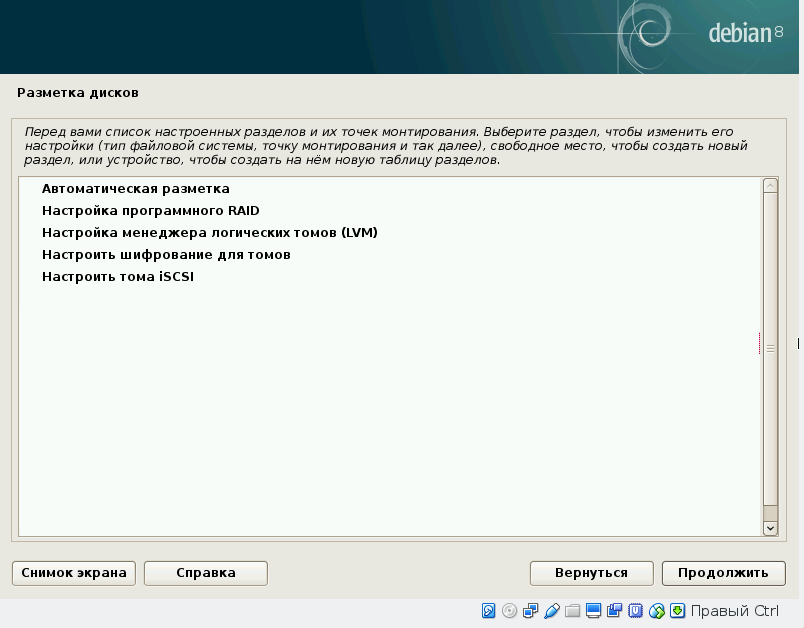Click the green arrow keyboard capture icon
804x628 pixels.
pos(677,611)
